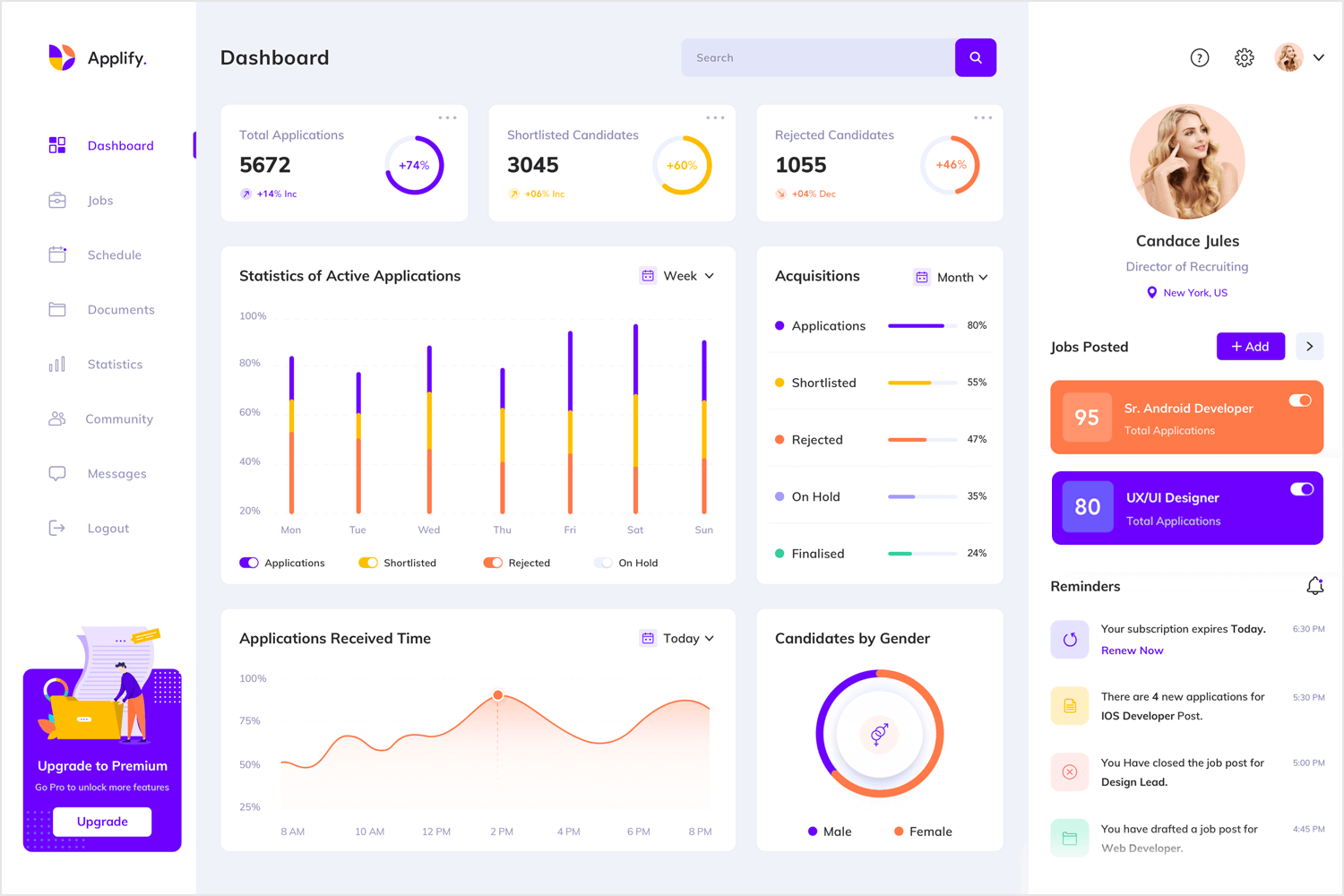Click the help question-mark icon in the header
The image size is (1344, 896).
coord(1199,57)
